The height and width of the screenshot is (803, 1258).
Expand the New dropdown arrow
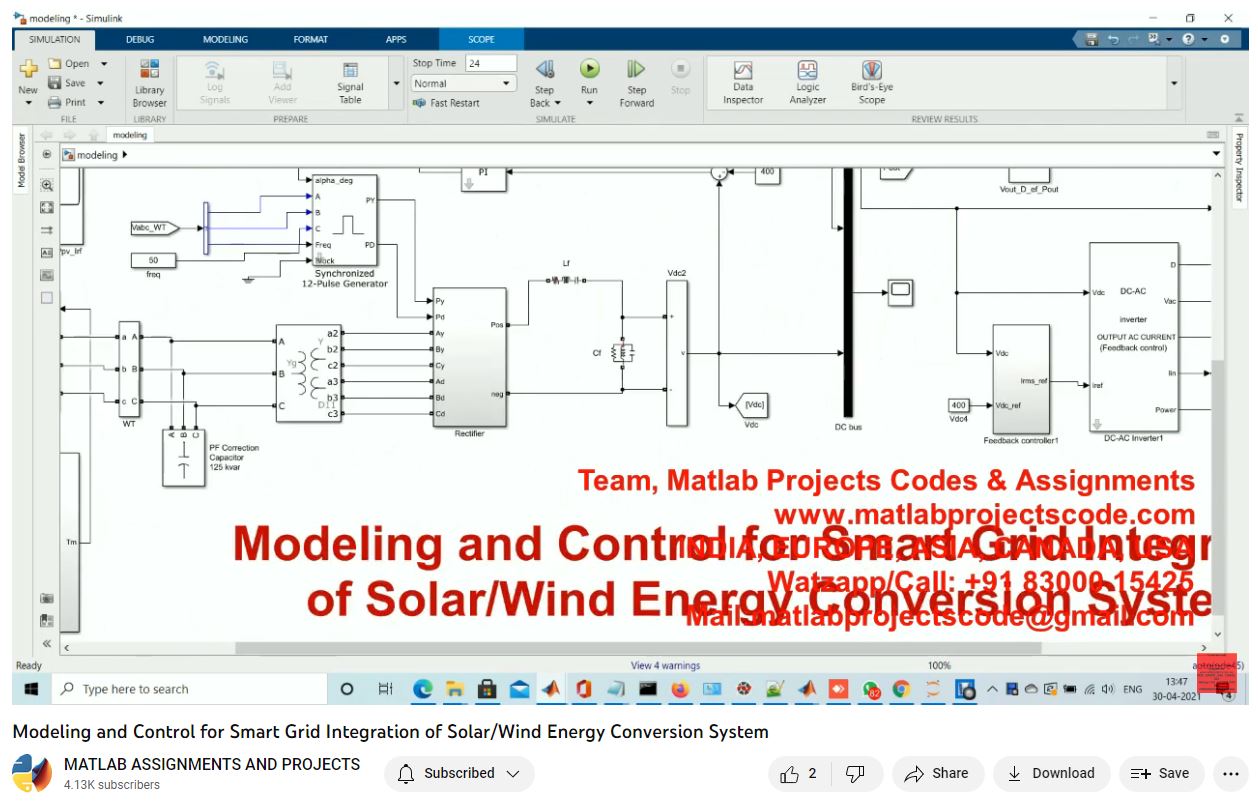tap(28, 102)
